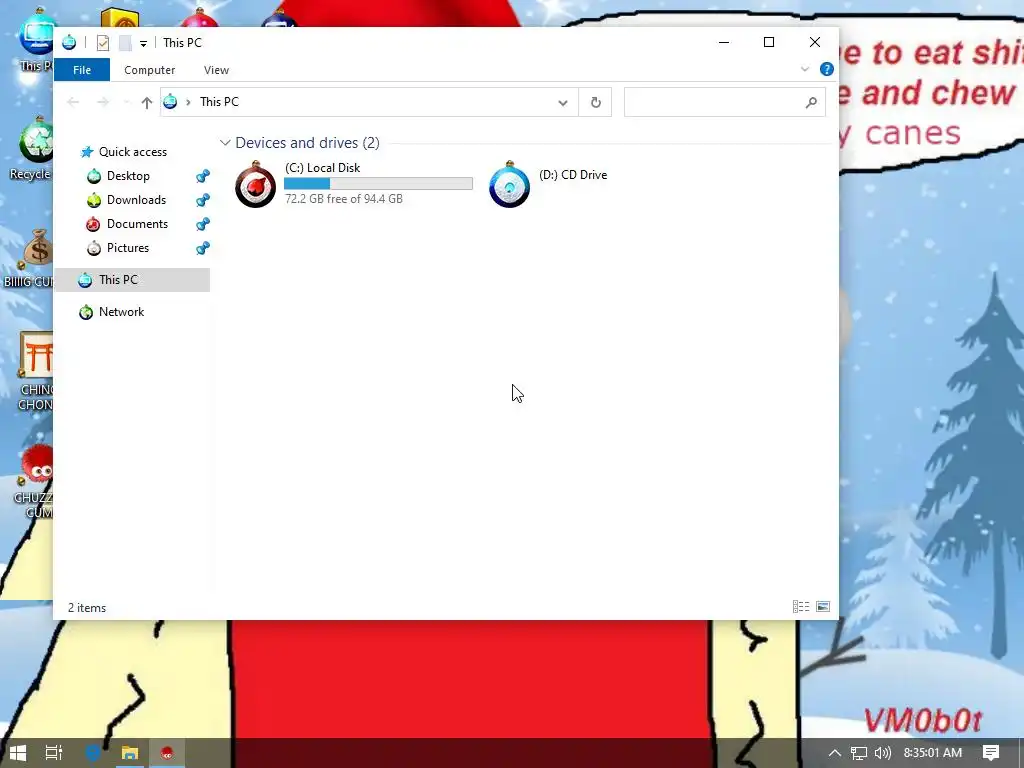
Task: Click the '72.2 GB free of 94.4 GB' text
Action: click(344, 199)
